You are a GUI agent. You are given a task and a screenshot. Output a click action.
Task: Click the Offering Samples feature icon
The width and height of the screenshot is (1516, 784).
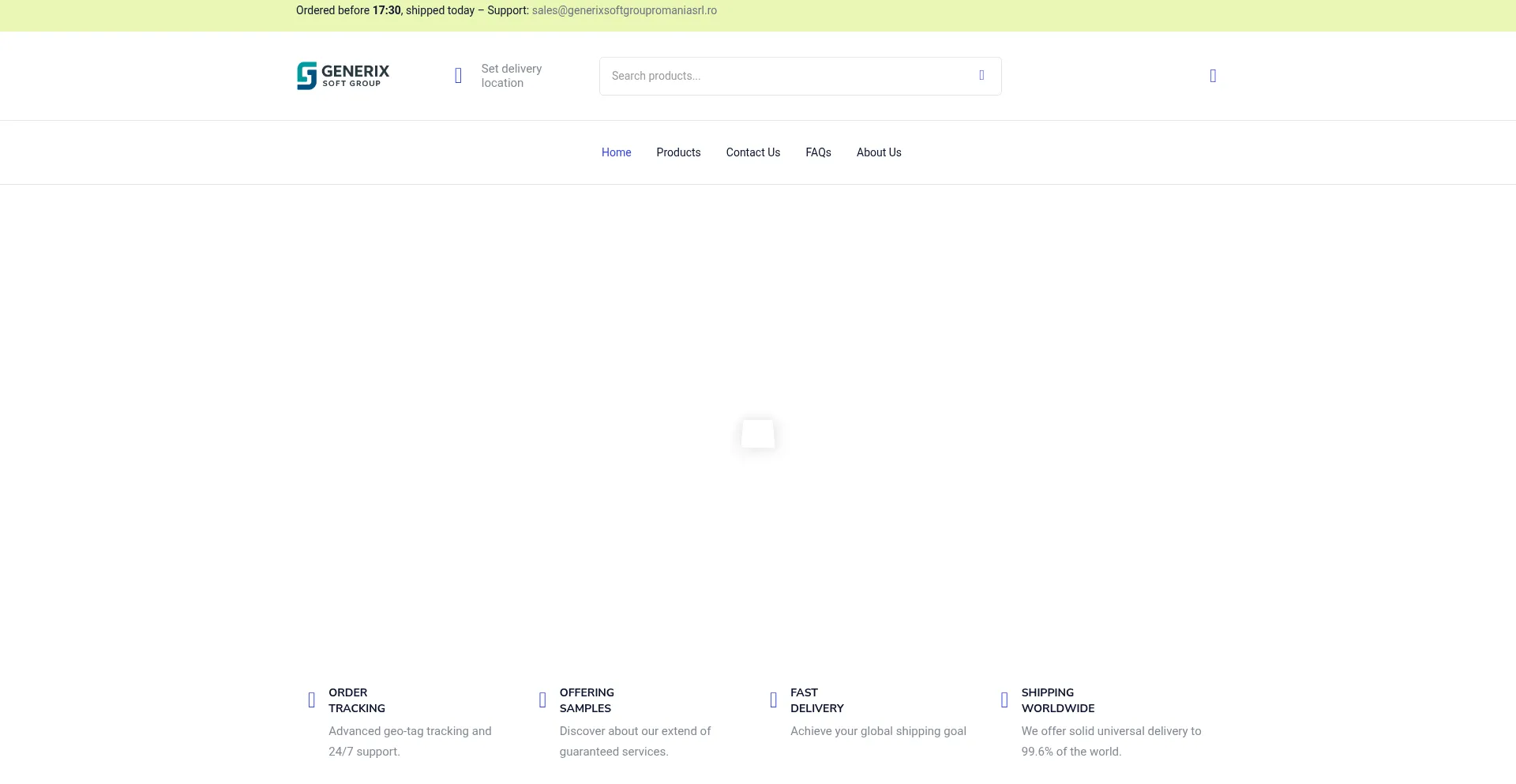click(x=542, y=700)
